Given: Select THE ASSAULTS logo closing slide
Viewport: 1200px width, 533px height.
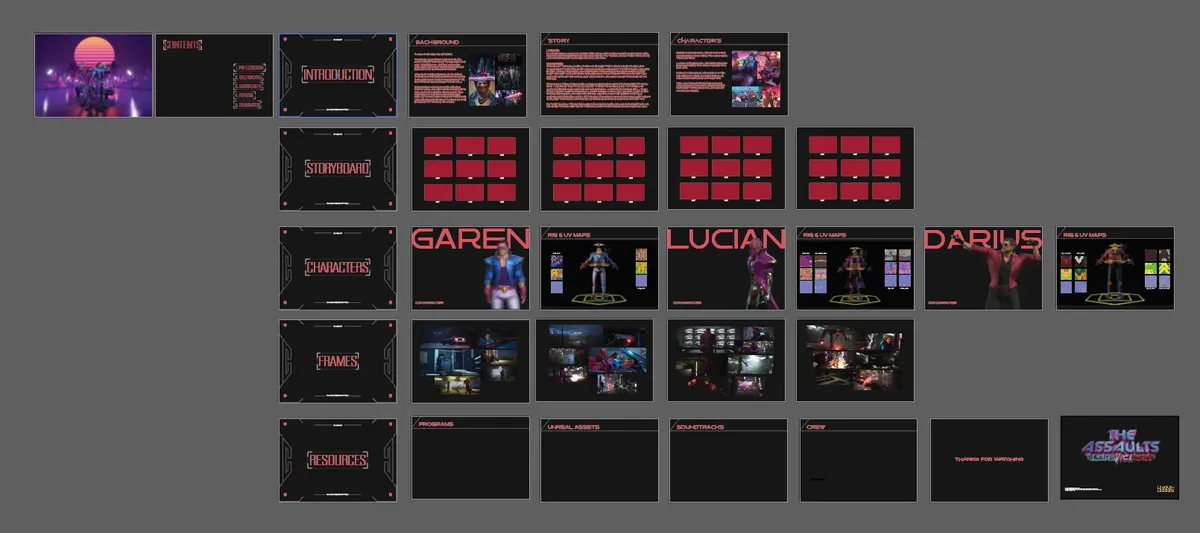Looking at the screenshot, I should pos(1119,458).
